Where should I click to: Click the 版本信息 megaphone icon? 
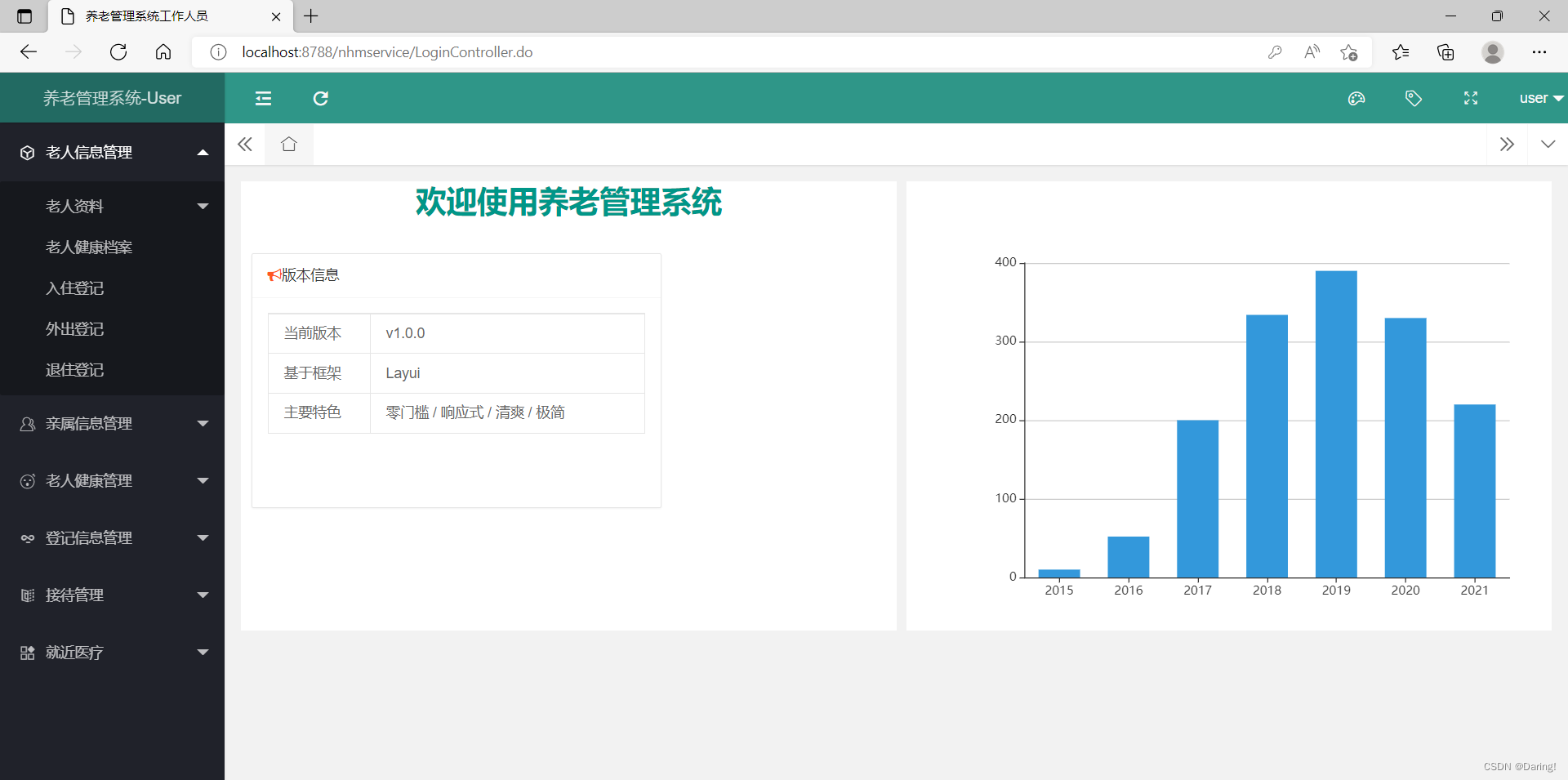click(x=274, y=276)
